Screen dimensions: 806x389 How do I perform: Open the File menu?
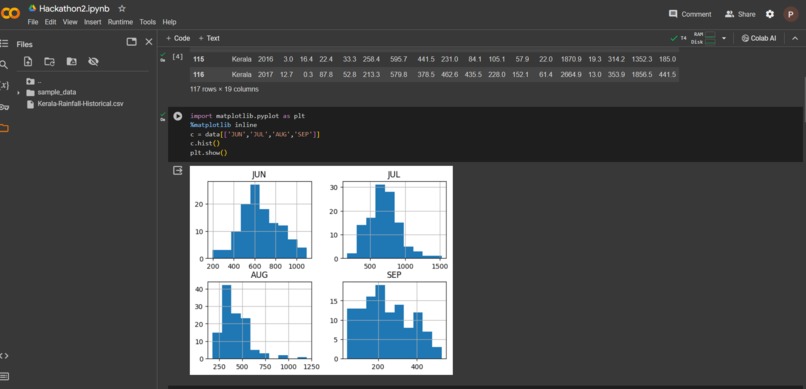pyautogui.click(x=33, y=22)
